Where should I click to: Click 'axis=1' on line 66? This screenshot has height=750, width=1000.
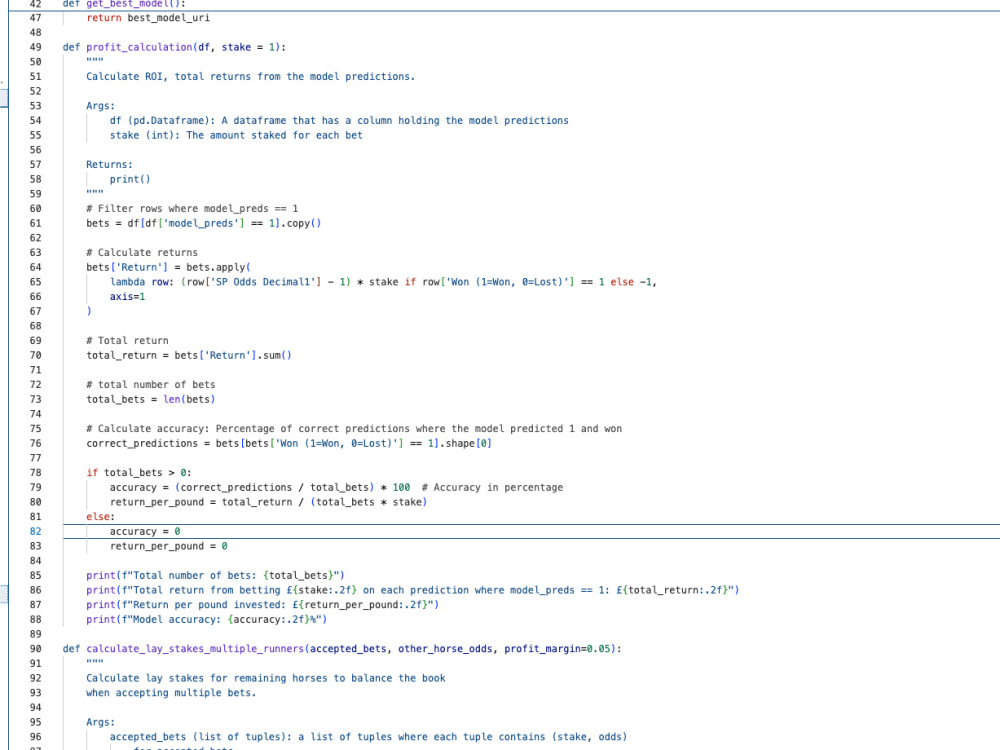point(128,297)
